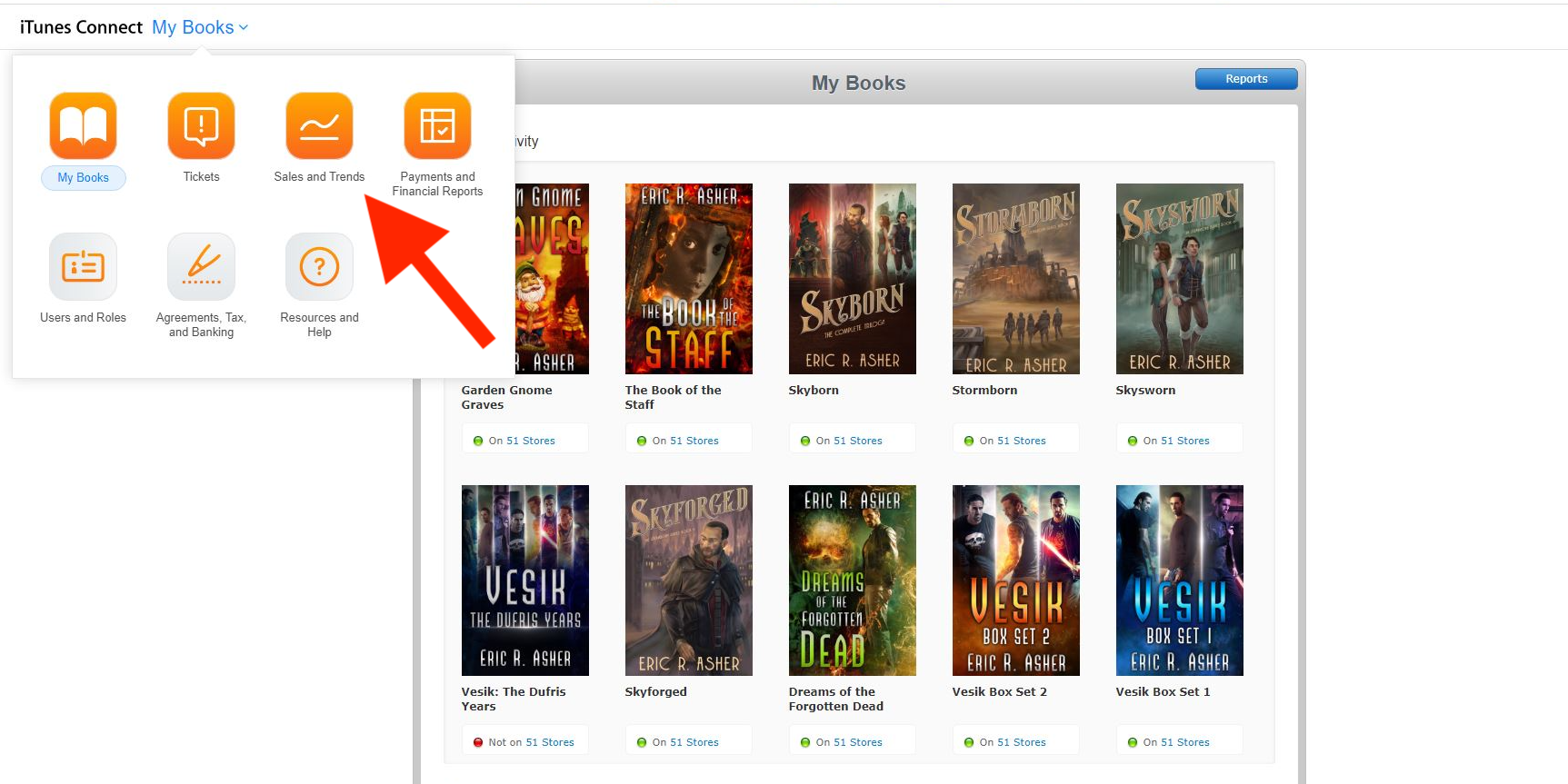Open the Skysworn book cover
1568x784 pixels.
pos(1179,279)
